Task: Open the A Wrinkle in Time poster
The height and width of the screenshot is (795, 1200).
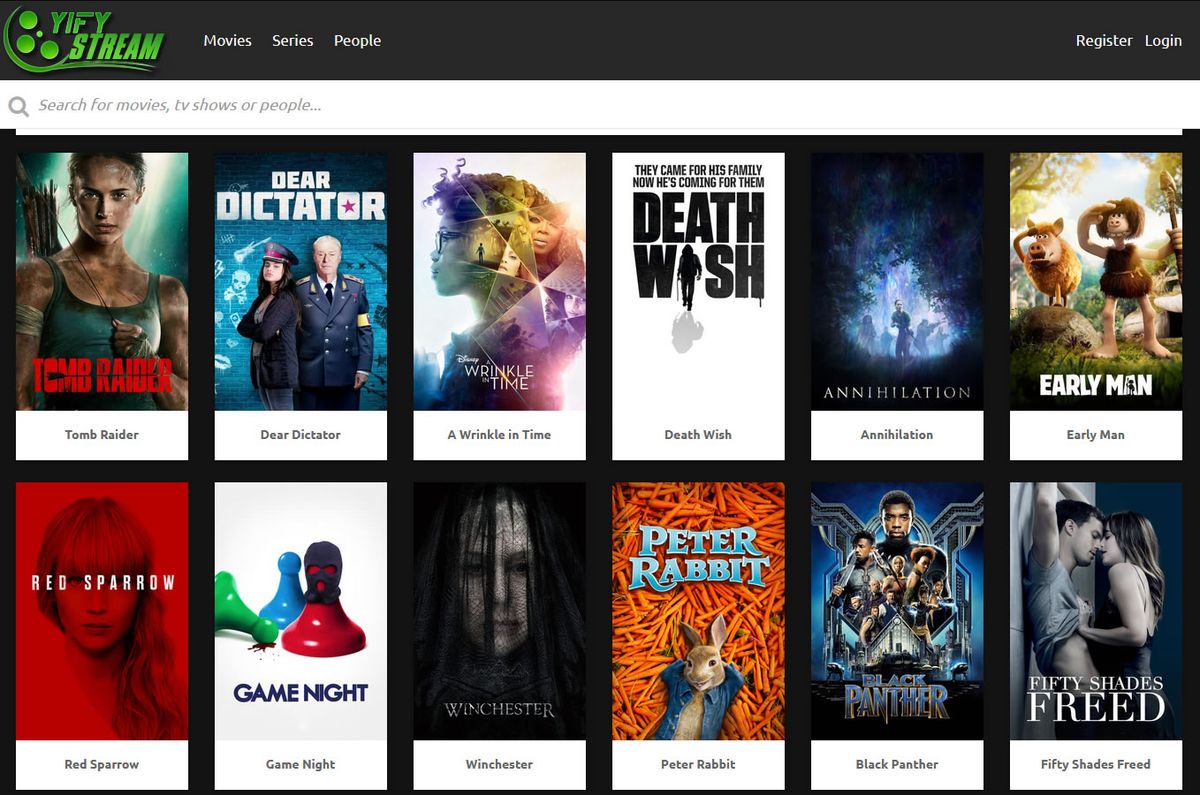Action: tap(499, 281)
